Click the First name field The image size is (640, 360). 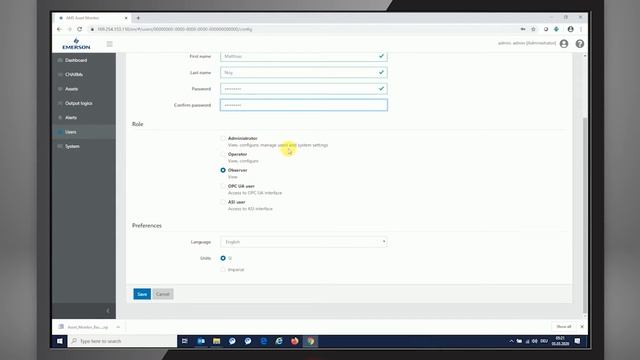coord(304,56)
